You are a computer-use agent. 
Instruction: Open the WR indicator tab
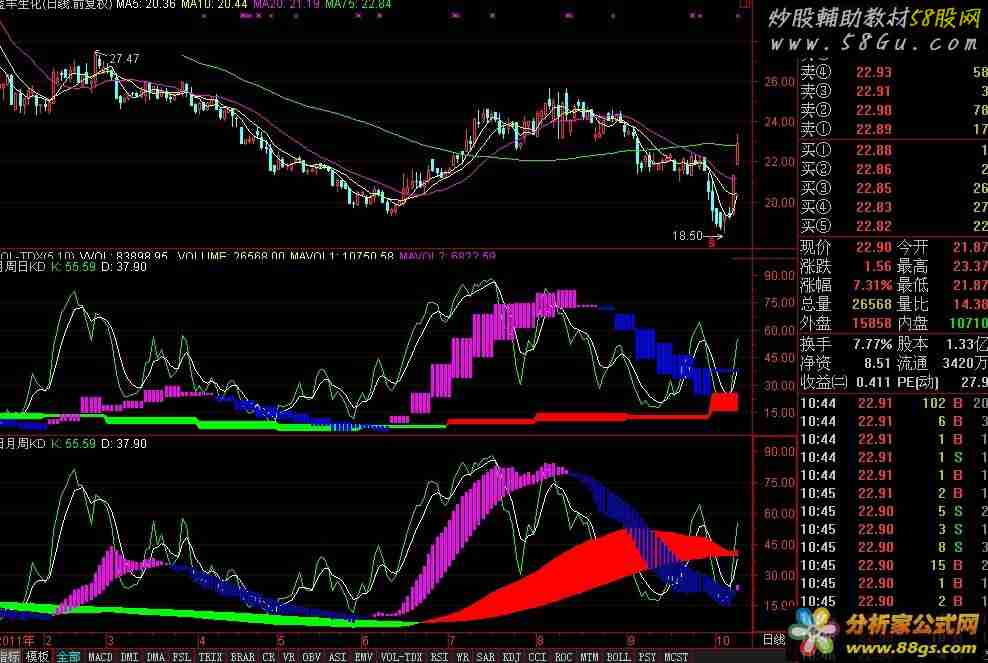coord(462,657)
